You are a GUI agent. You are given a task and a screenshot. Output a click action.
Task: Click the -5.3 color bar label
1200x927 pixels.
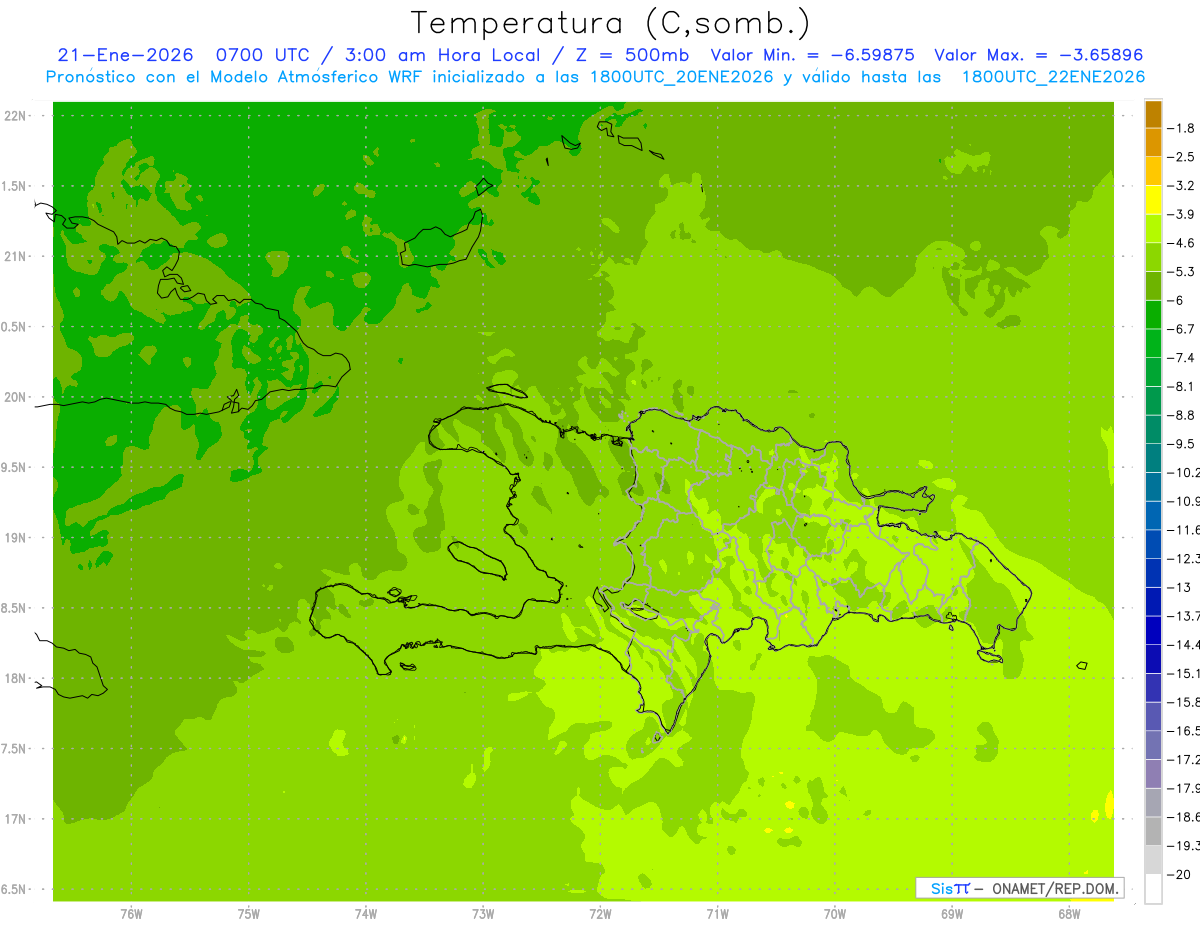coord(1181,272)
